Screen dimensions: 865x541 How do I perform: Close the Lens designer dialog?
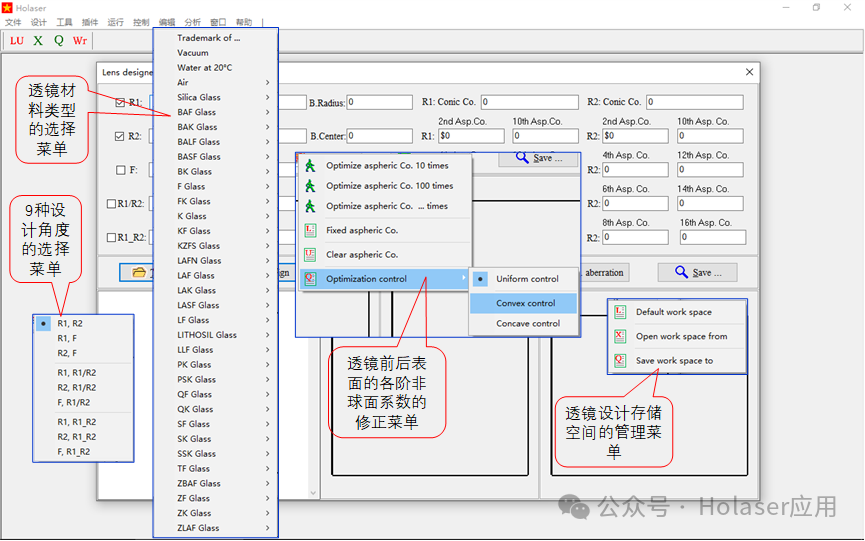pos(749,72)
